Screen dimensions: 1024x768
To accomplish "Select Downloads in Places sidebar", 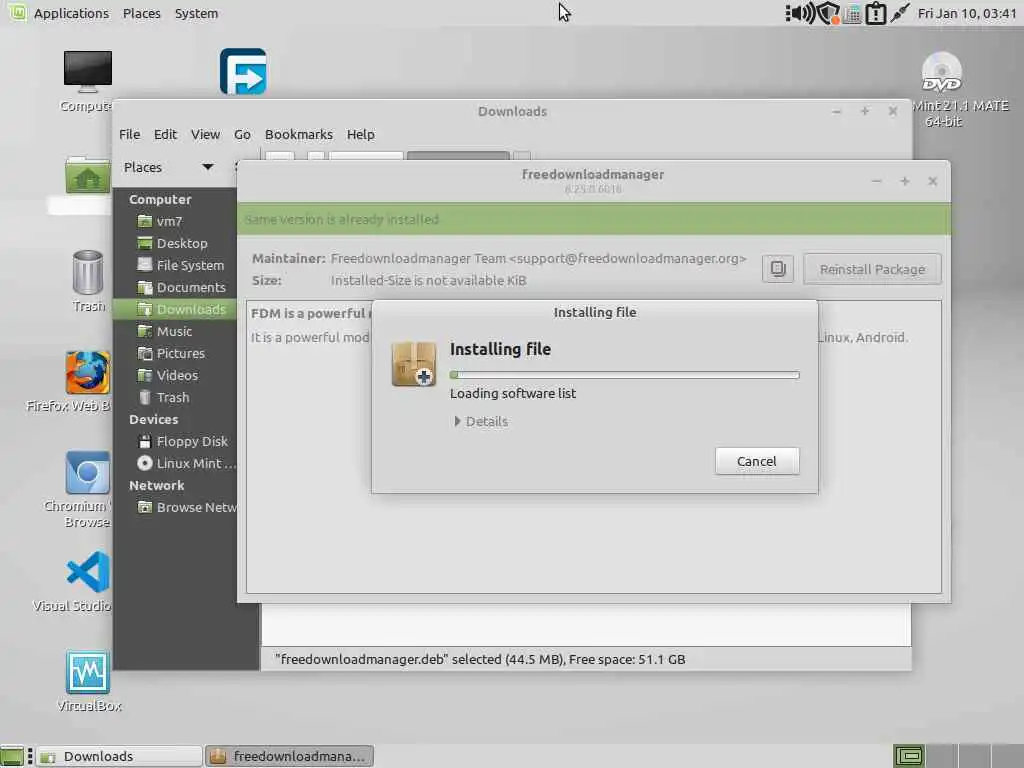I will 174,309.
